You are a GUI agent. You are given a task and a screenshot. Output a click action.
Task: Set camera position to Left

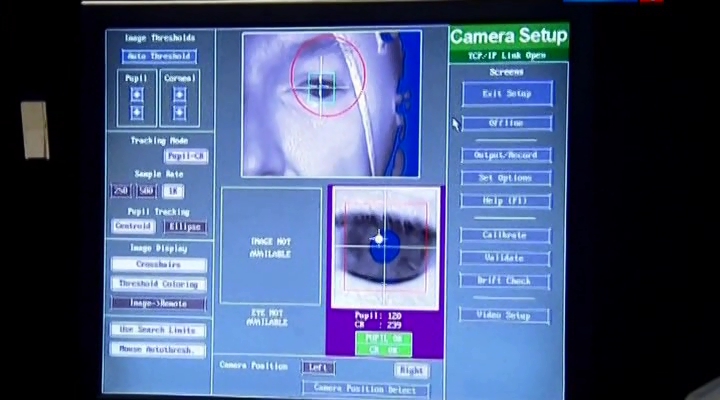318,368
